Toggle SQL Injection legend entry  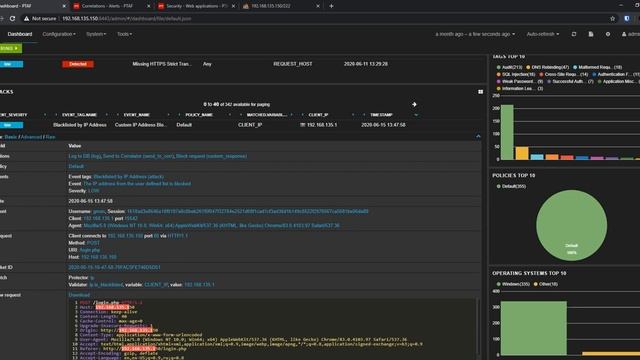click(x=516, y=75)
